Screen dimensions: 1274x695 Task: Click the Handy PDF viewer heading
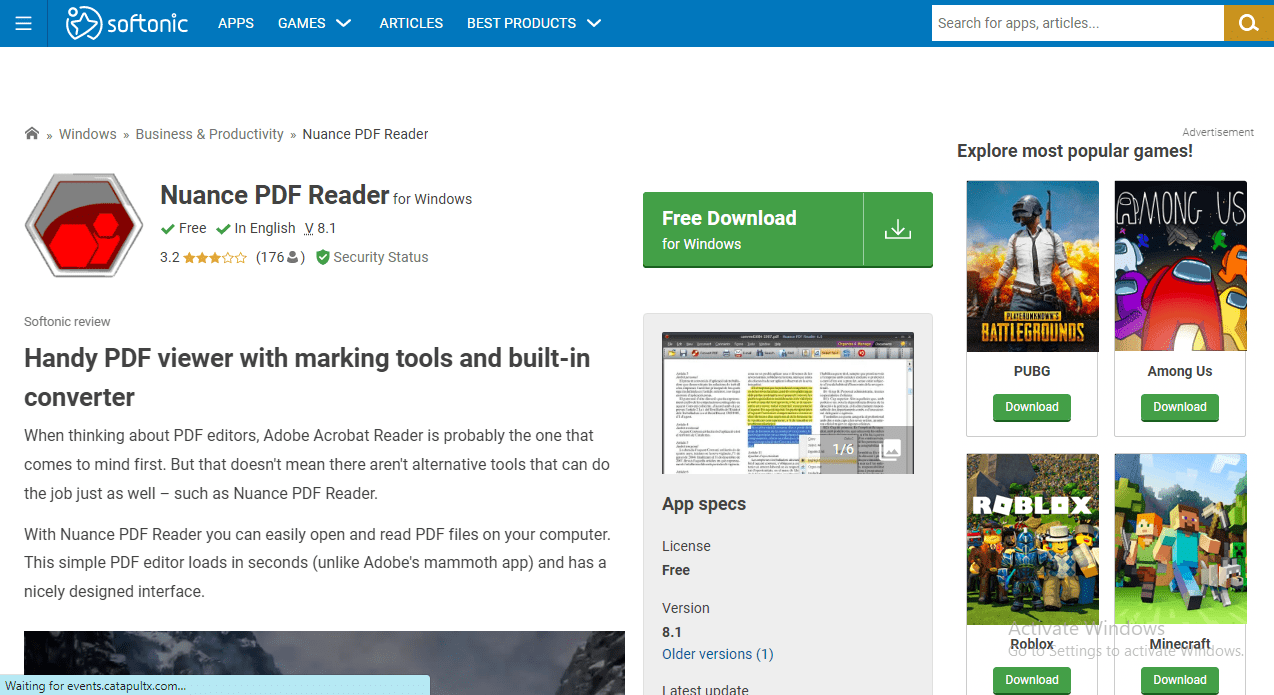click(x=307, y=377)
